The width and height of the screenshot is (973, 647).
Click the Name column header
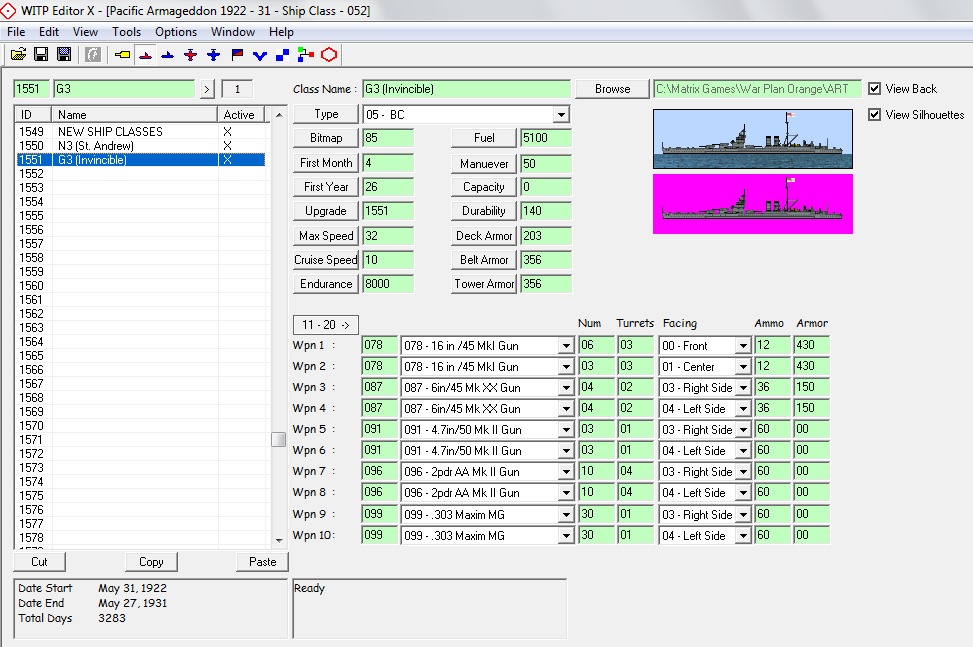point(135,115)
